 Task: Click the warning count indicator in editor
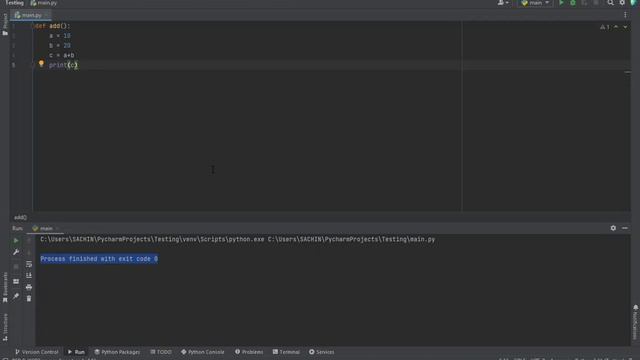tap(604, 27)
